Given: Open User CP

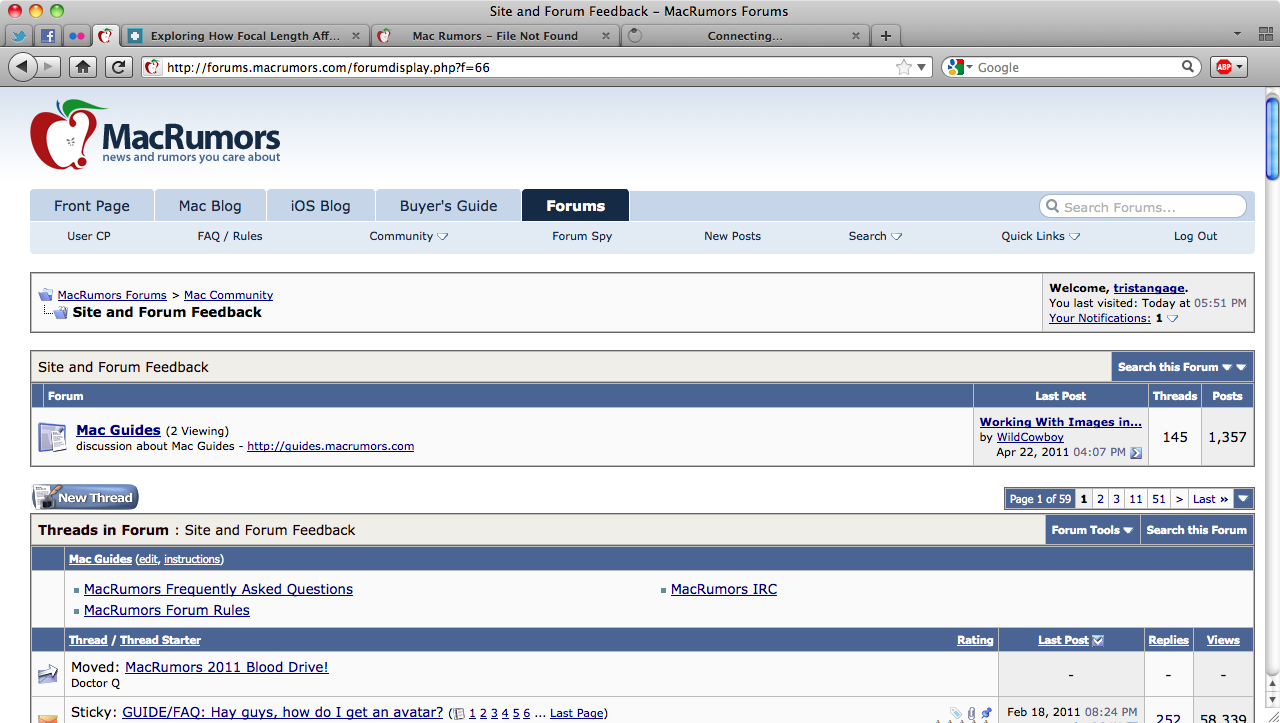Looking at the screenshot, I should (89, 236).
